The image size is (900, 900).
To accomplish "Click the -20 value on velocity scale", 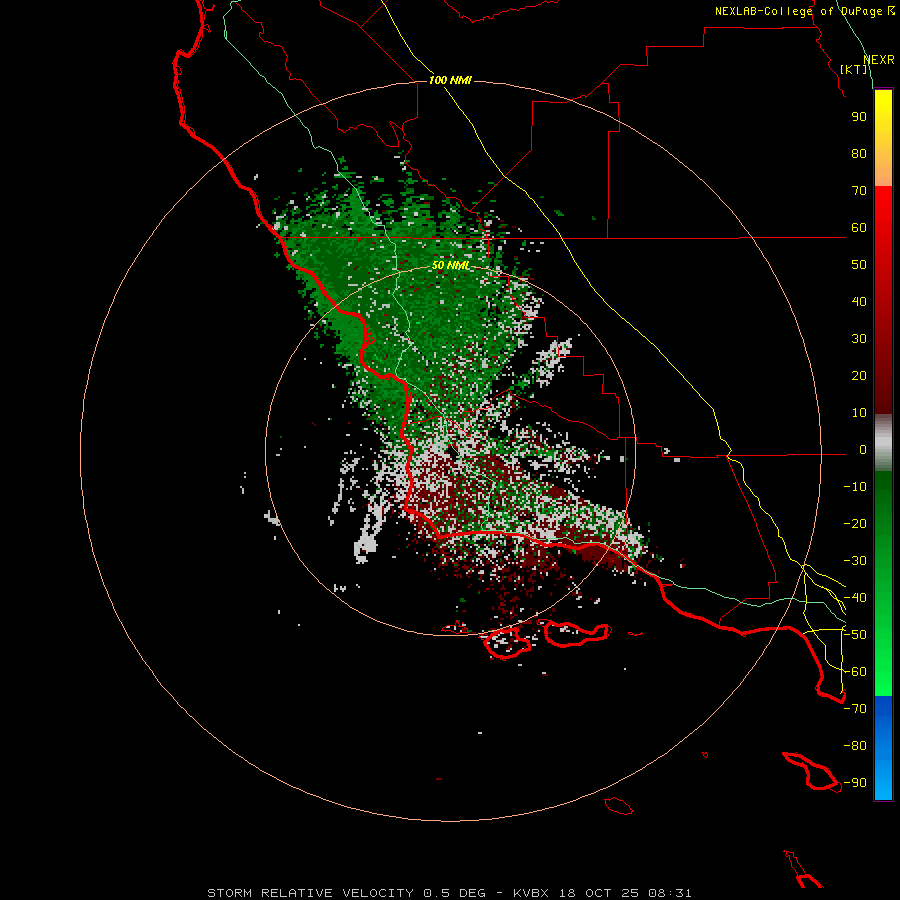I will tap(855, 524).
